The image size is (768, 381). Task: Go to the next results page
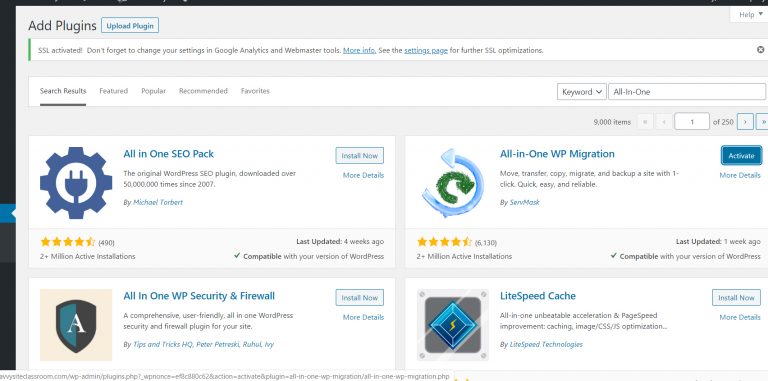coord(745,121)
